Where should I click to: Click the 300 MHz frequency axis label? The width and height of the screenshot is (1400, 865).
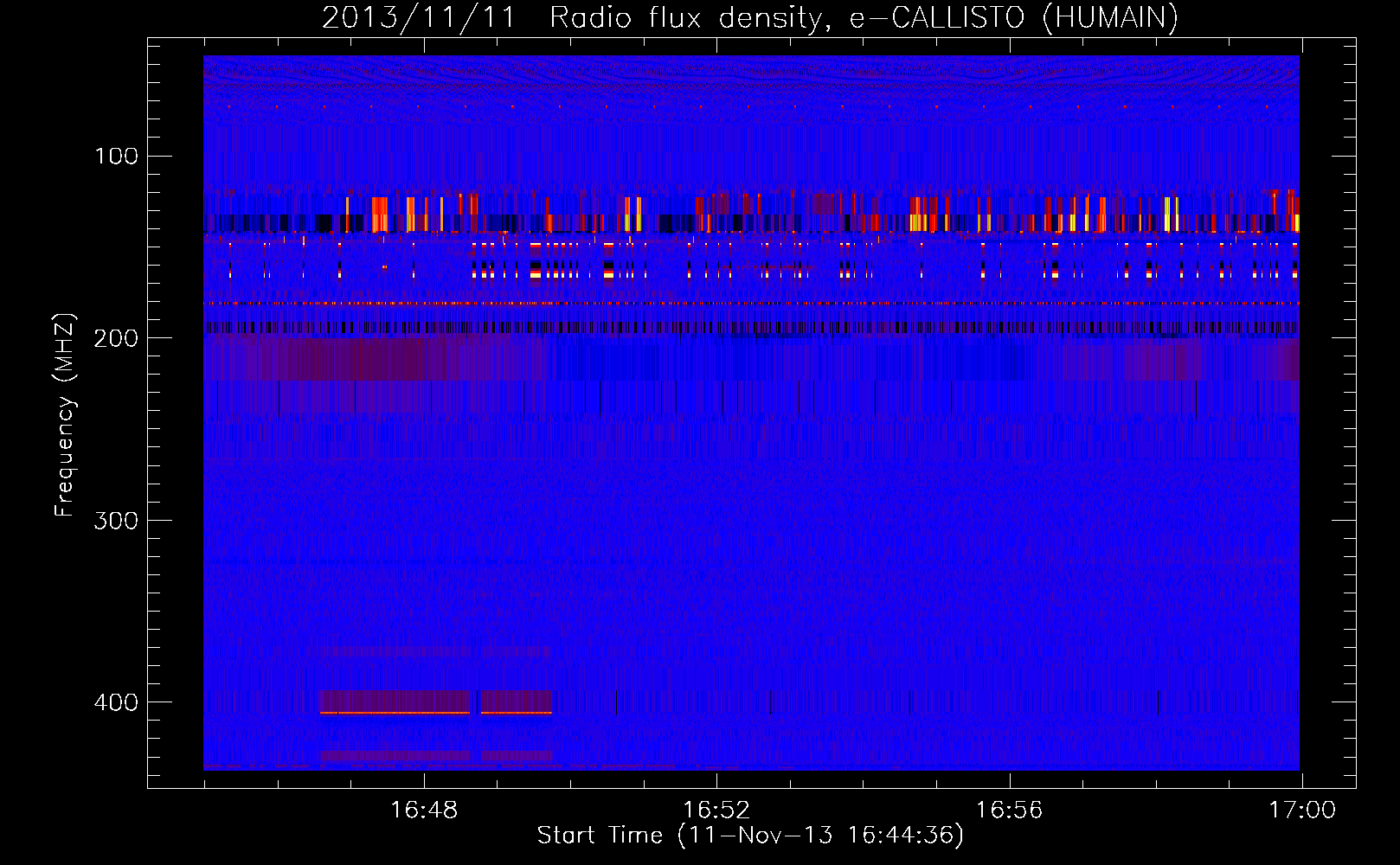[116, 521]
